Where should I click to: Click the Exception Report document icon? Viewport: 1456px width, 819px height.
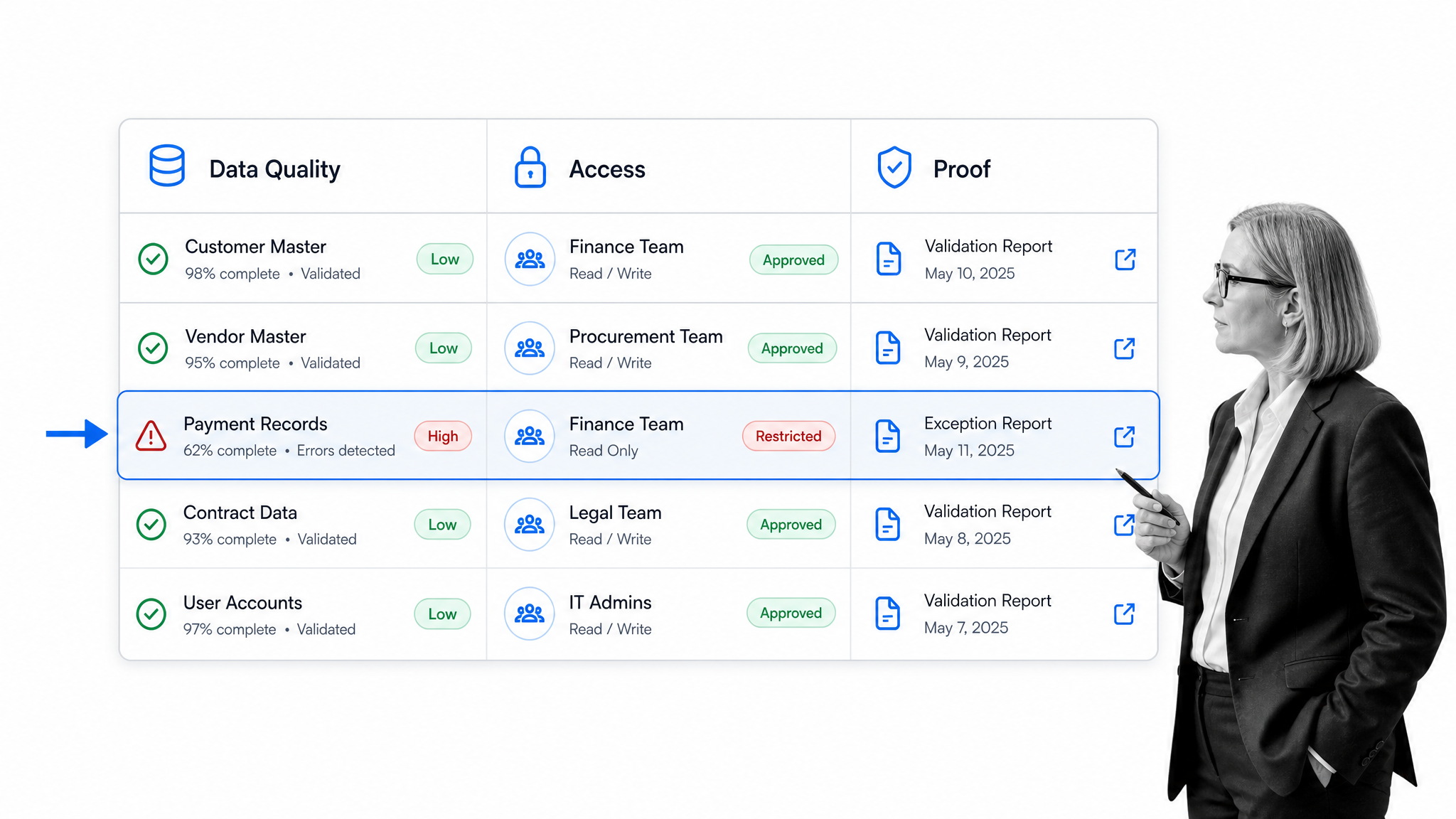pos(888,436)
